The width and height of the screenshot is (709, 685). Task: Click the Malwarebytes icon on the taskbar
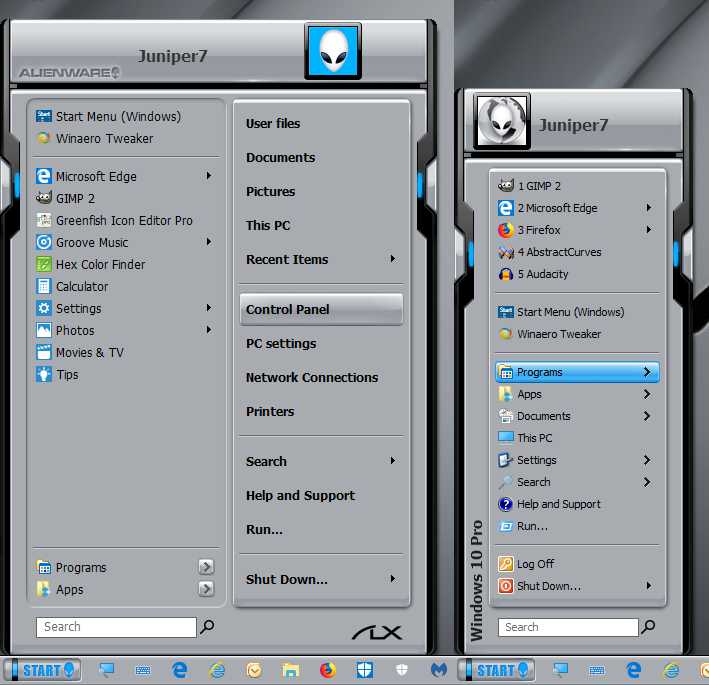pyautogui.click(x=438, y=670)
